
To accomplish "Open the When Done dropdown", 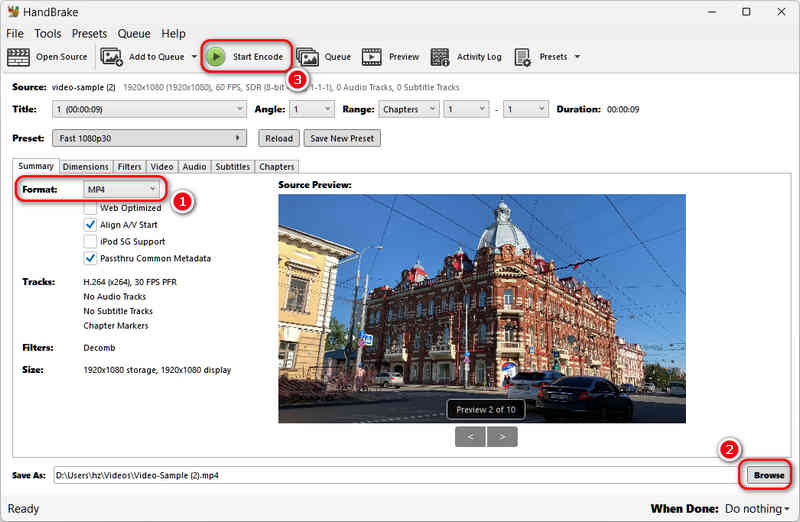I will [757, 509].
